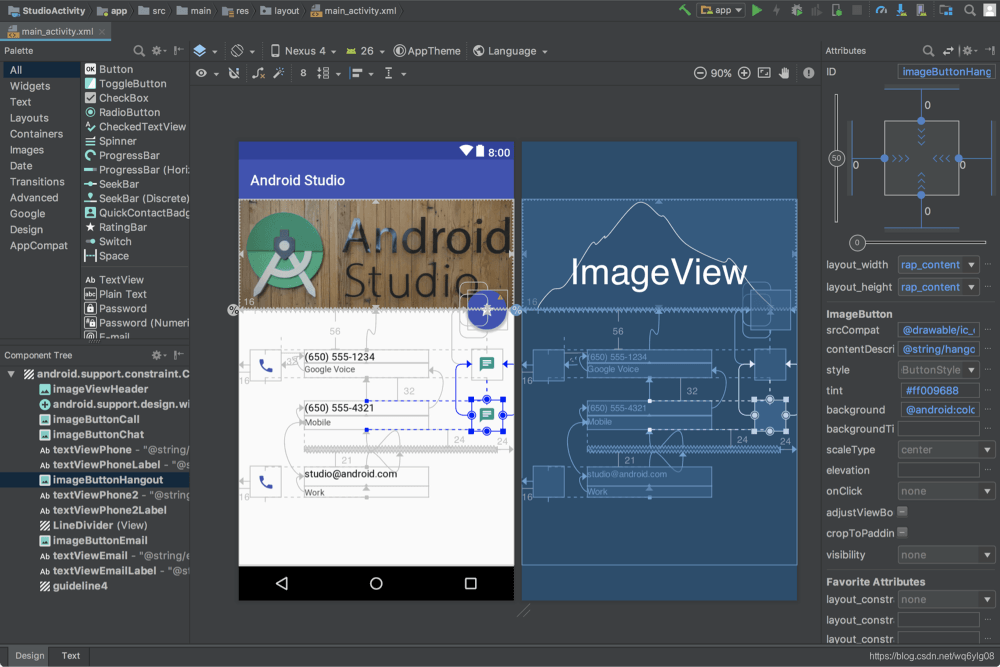Click the layout breadcrumb folder
This screenshot has height=667, width=1000.
279,10
